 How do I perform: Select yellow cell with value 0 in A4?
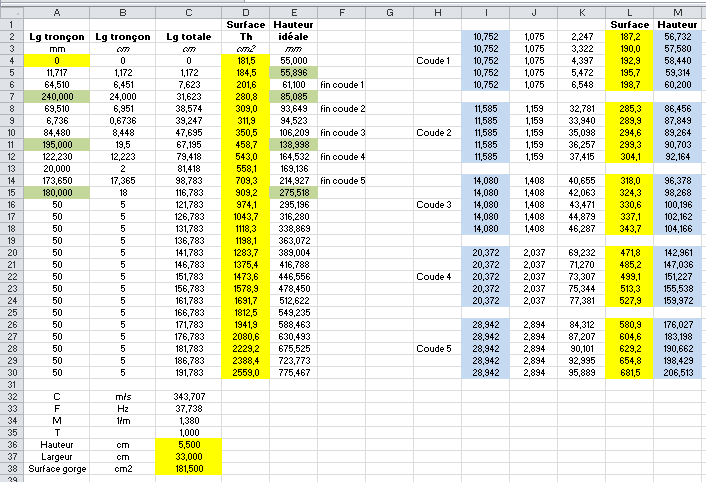(57, 60)
